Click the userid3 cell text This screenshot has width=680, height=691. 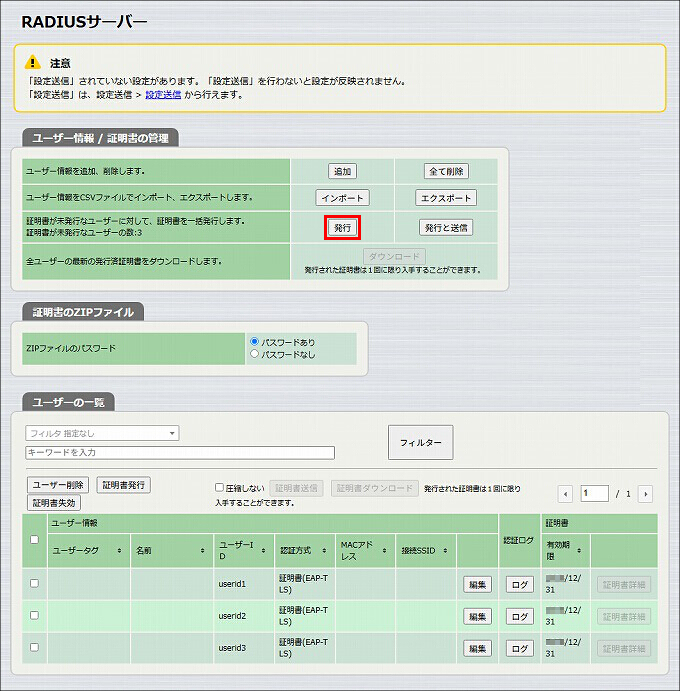pyautogui.click(x=232, y=648)
